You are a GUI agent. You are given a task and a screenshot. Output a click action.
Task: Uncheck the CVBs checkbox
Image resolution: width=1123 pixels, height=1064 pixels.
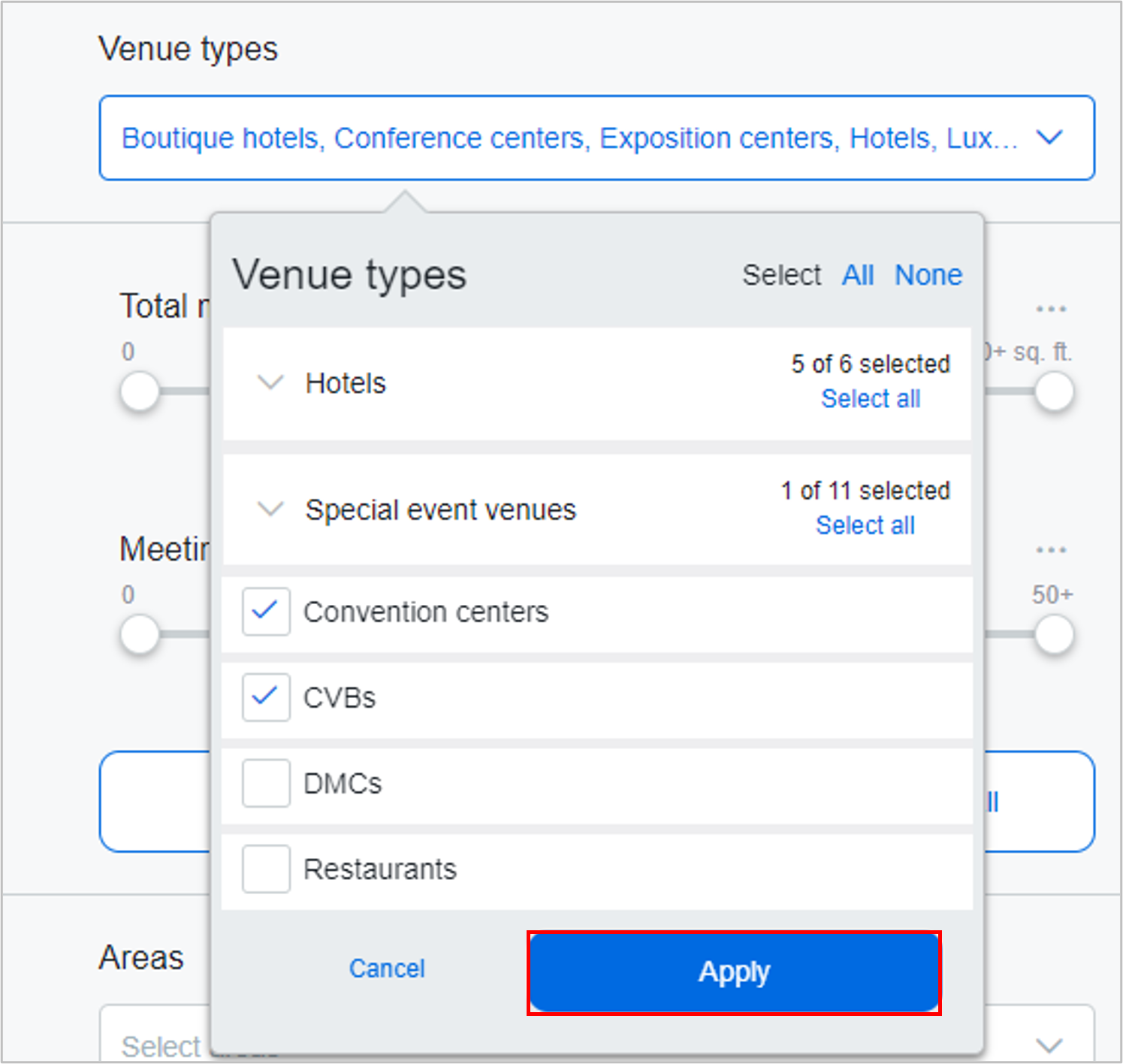point(266,697)
